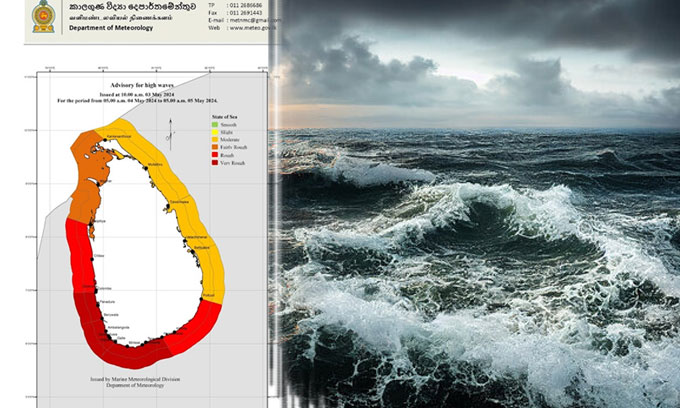
Task: Click the 'Issued by Marine Meteorological Division' footer
Action: [x=135, y=379]
